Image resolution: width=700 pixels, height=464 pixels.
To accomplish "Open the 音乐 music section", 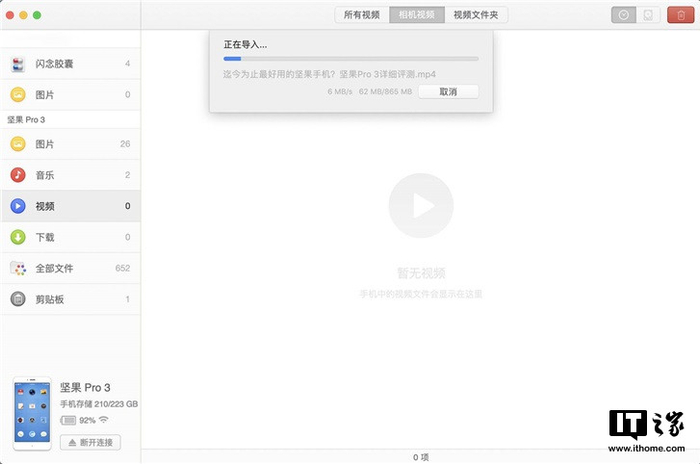I will pos(45,175).
